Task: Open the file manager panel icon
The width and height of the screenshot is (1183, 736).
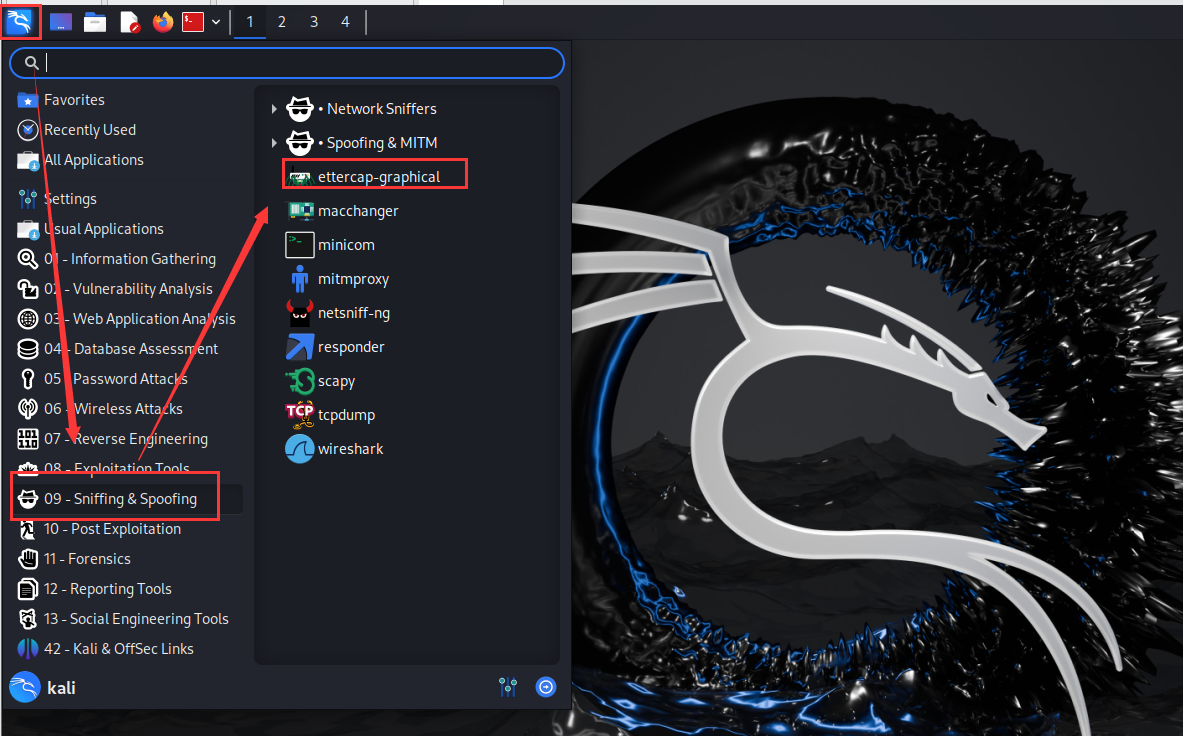Action: click(x=94, y=22)
